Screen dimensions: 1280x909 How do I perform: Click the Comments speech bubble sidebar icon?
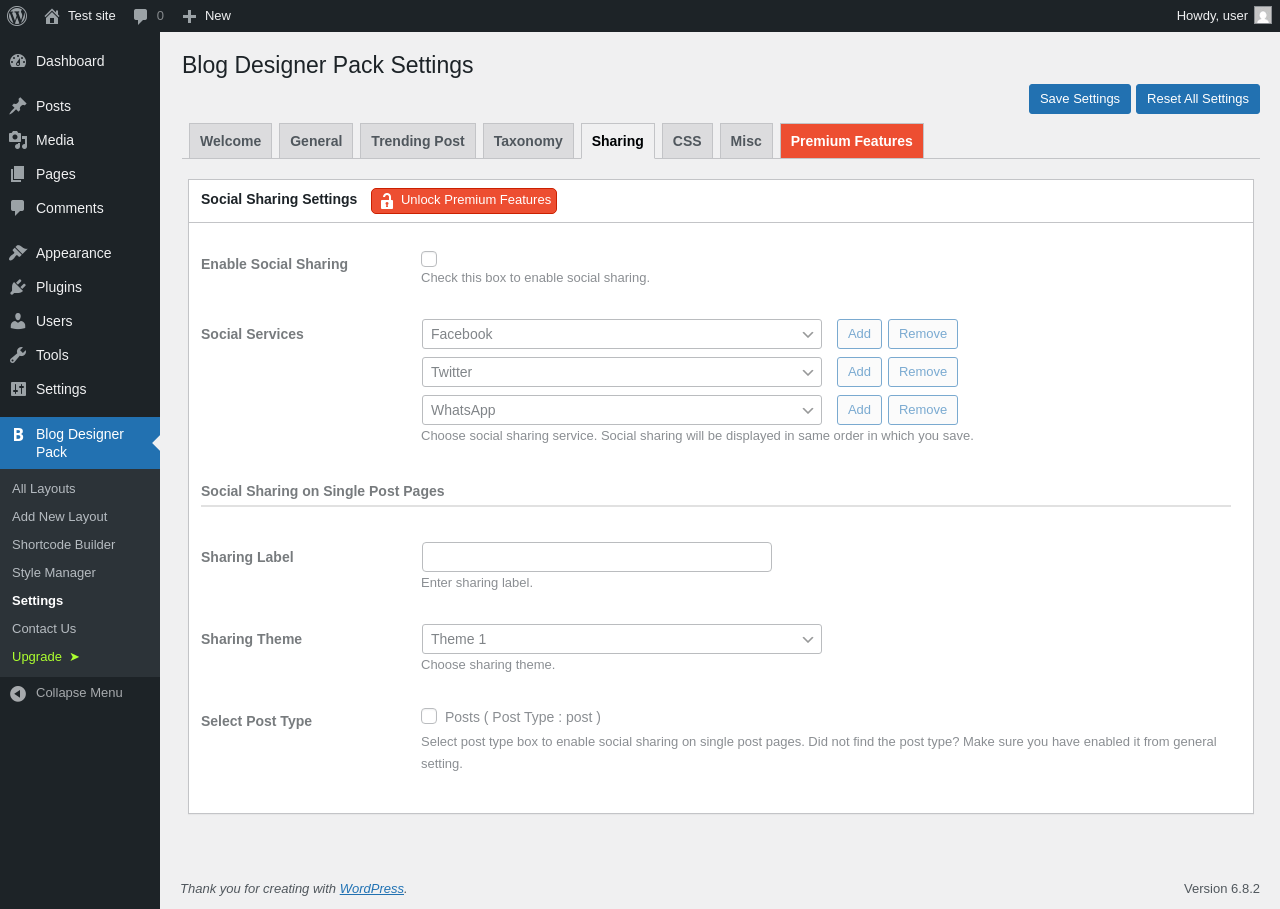click(18, 208)
